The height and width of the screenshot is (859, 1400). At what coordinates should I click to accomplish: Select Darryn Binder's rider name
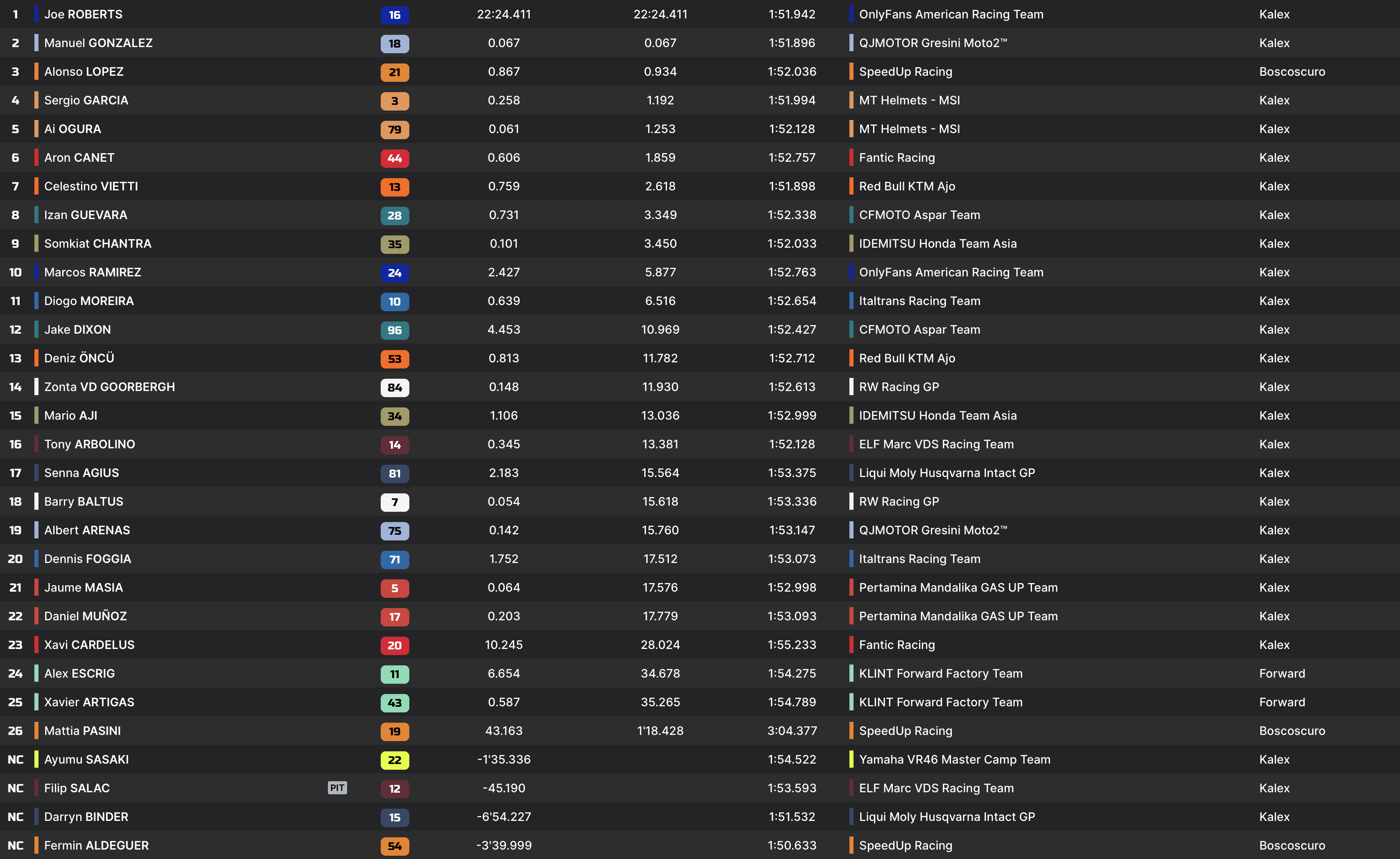[86, 817]
